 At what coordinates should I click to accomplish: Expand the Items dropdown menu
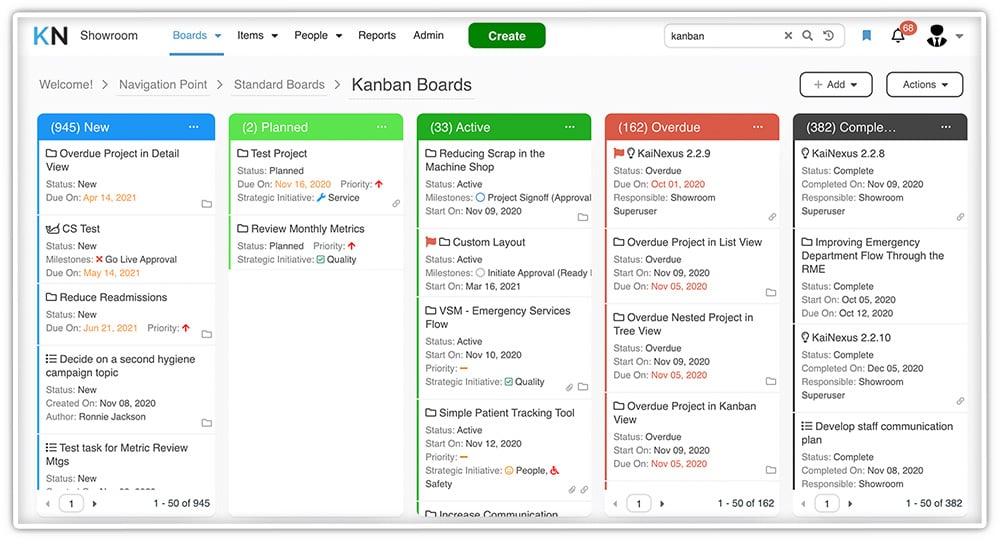[257, 36]
